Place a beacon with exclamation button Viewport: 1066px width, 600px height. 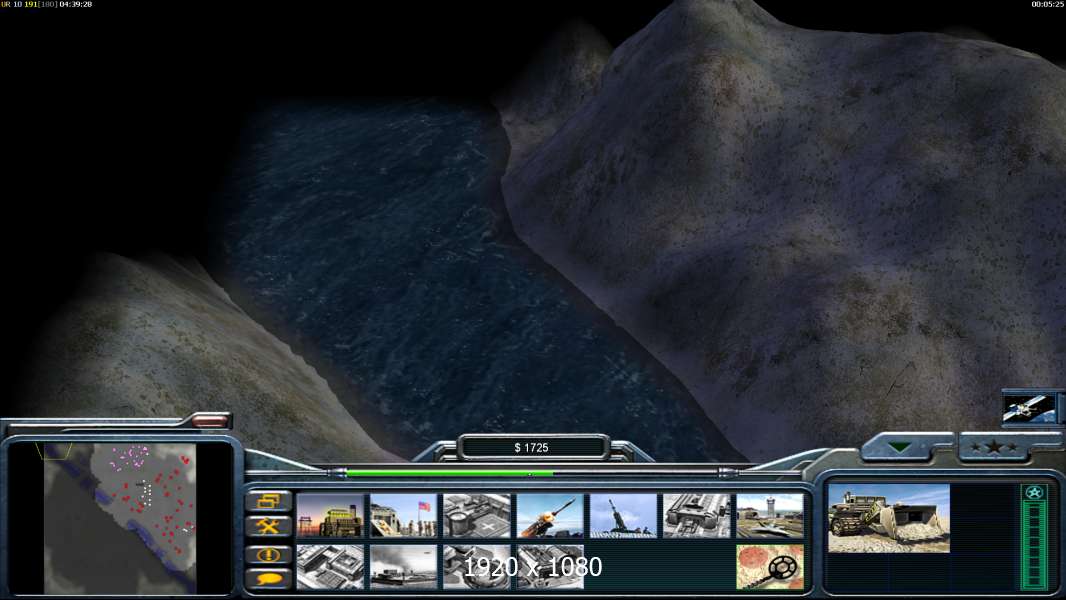[269, 554]
